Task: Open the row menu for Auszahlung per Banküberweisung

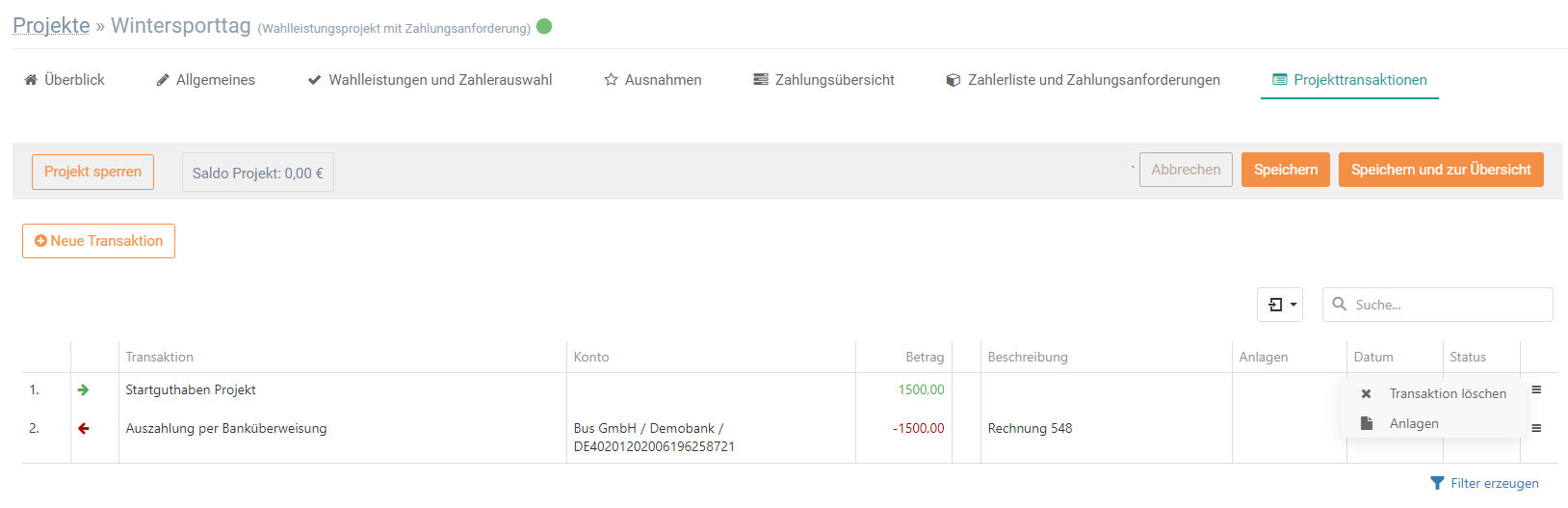Action: (x=1536, y=428)
